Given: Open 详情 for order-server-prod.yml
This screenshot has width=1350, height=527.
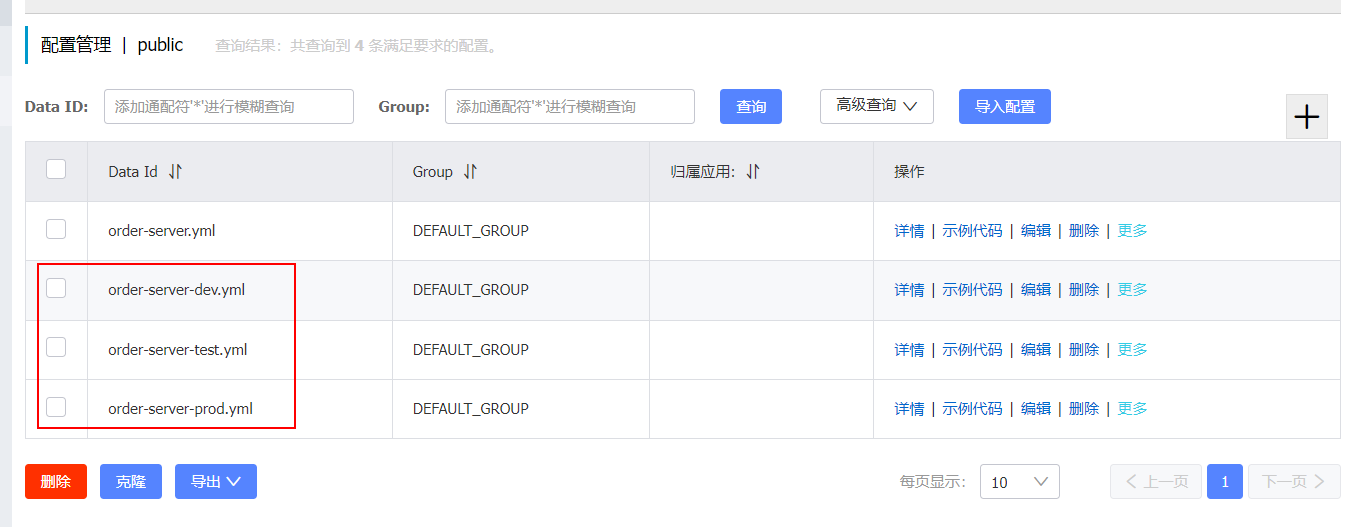Looking at the screenshot, I should coord(908,408).
